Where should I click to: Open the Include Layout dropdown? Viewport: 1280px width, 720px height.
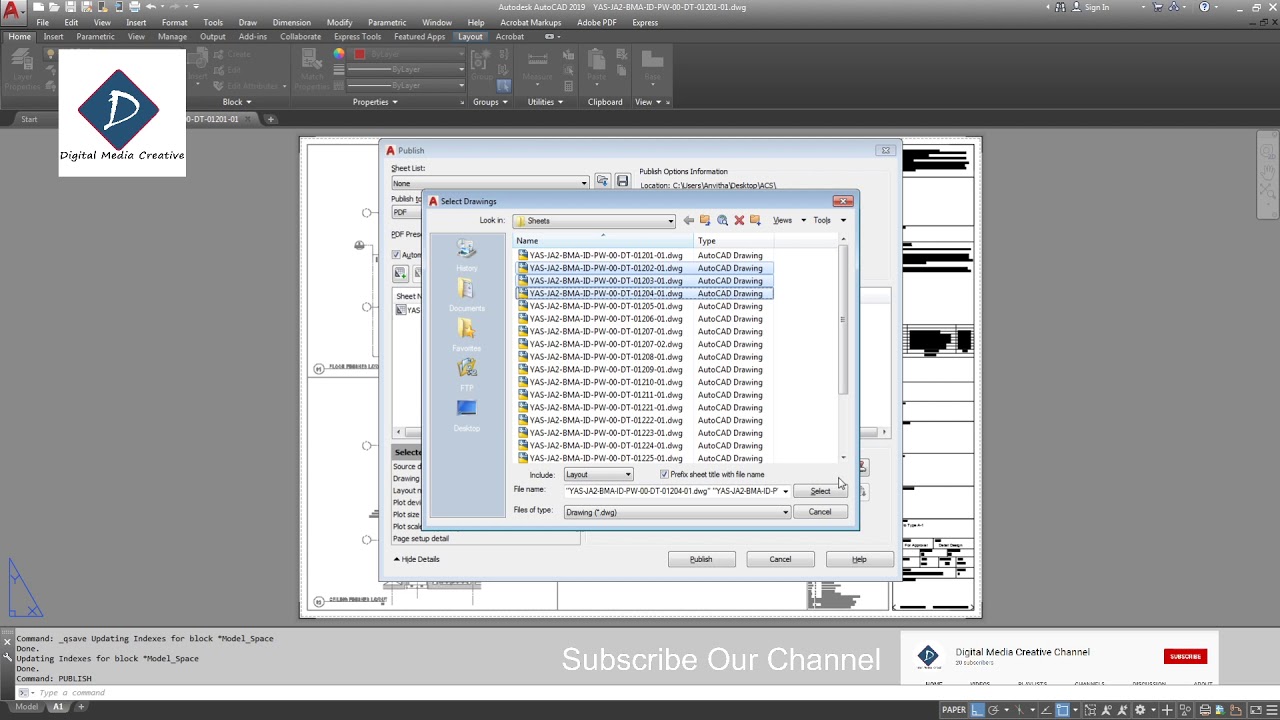pyautogui.click(x=598, y=474)
